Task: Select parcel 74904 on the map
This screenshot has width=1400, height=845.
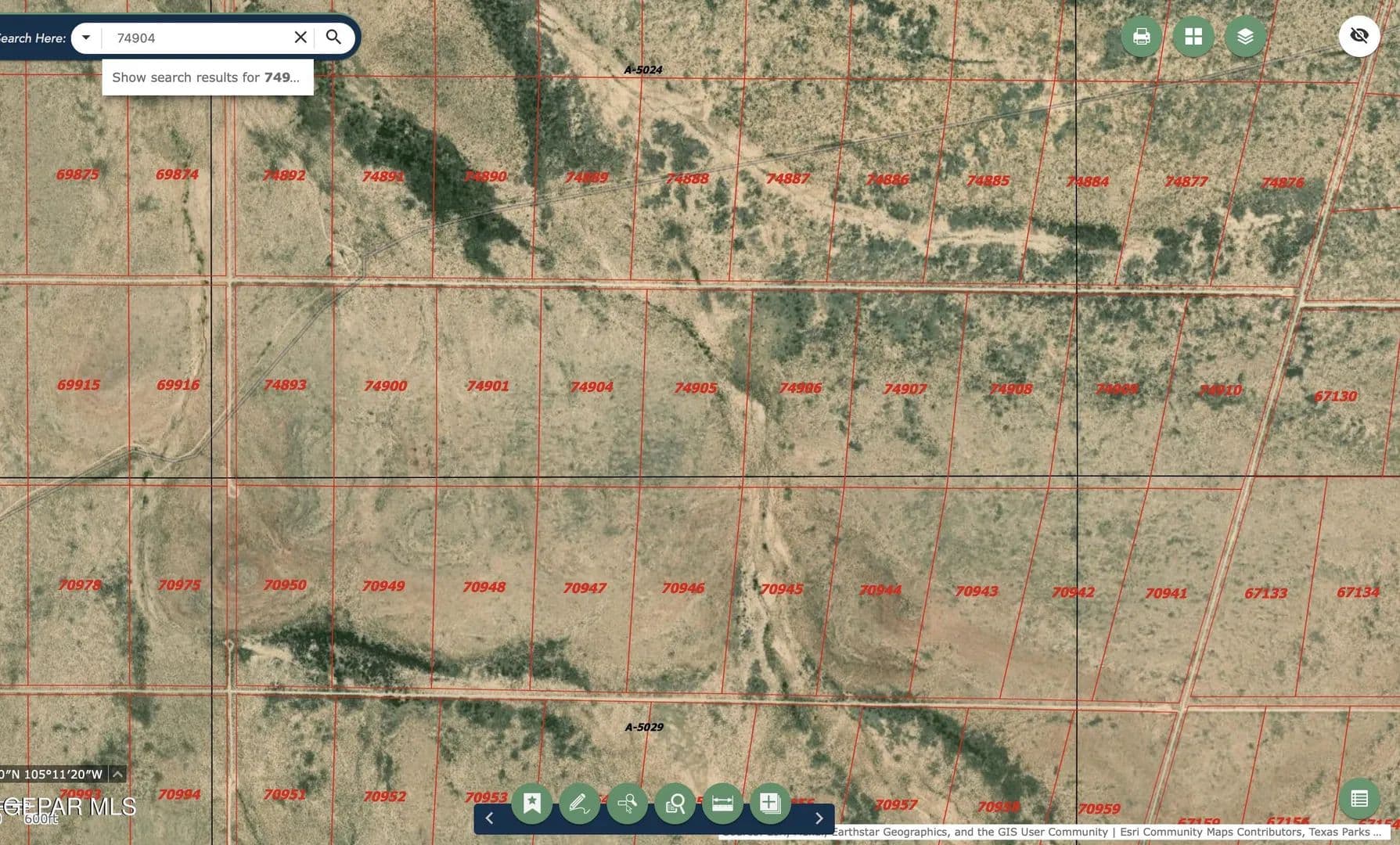Action: [592, 387]
